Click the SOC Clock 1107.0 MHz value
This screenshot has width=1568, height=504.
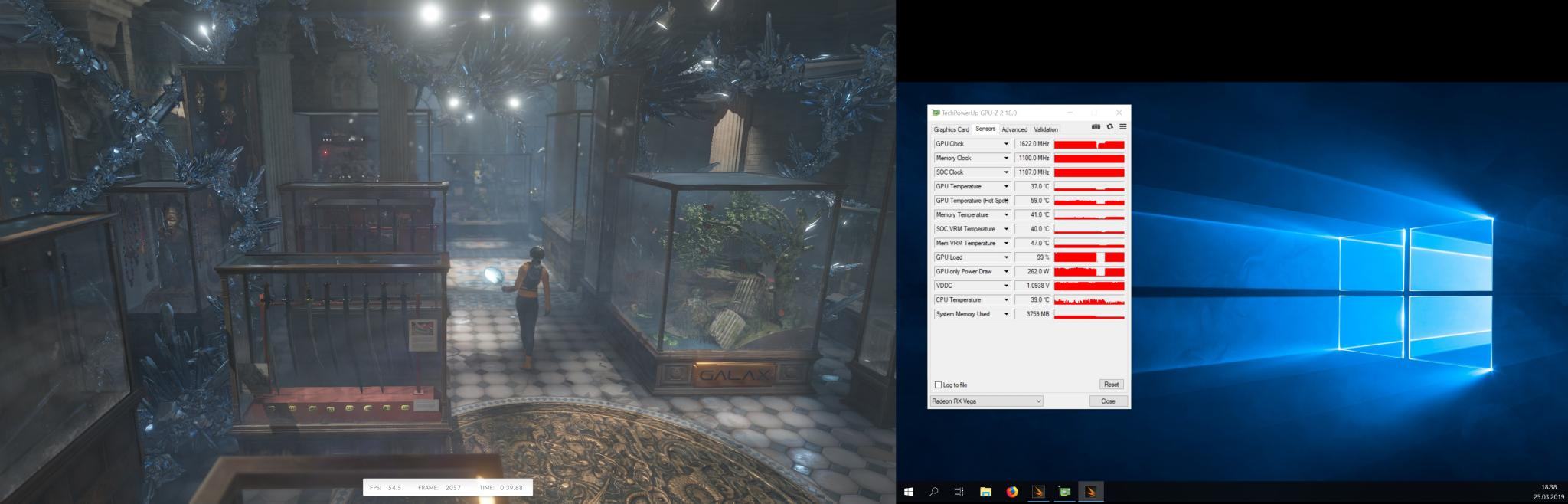[x=1033, y=172]
